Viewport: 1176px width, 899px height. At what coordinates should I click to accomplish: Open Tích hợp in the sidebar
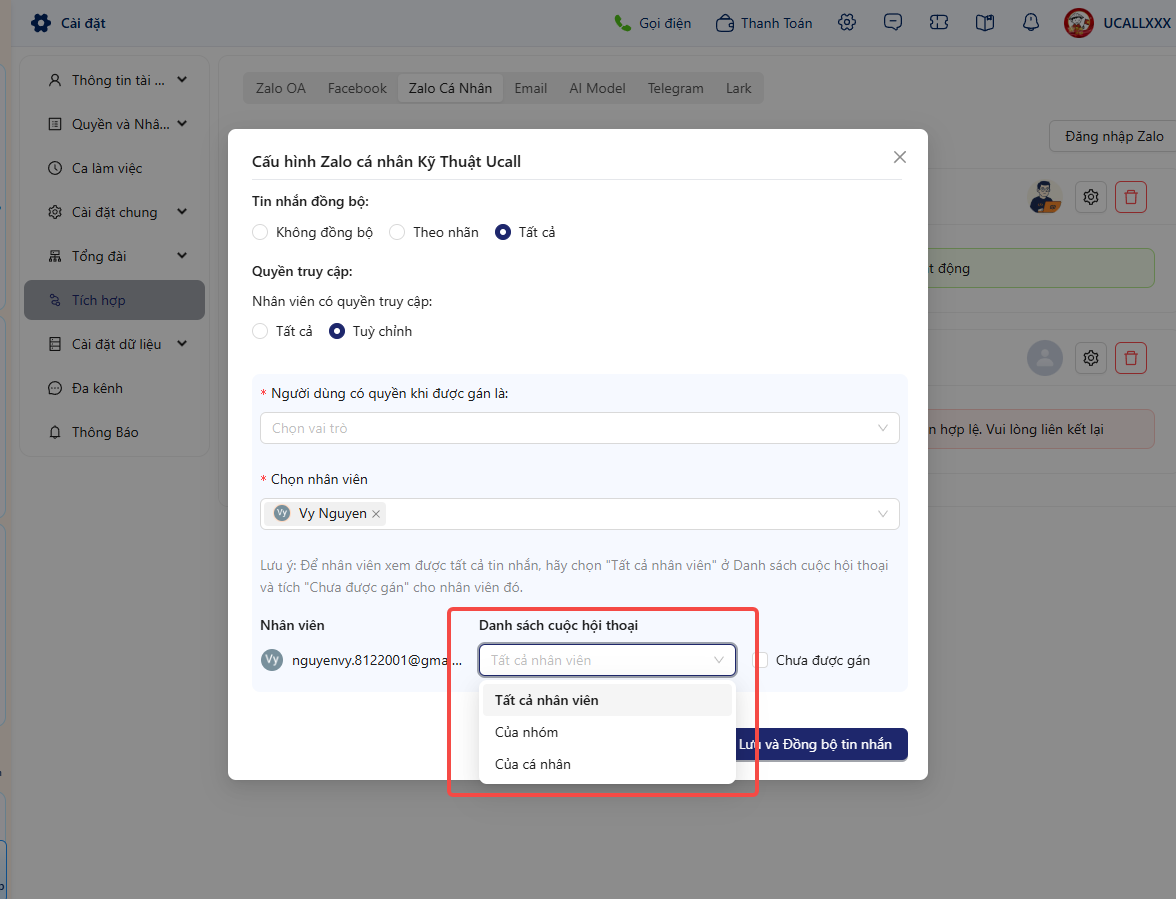114,300
